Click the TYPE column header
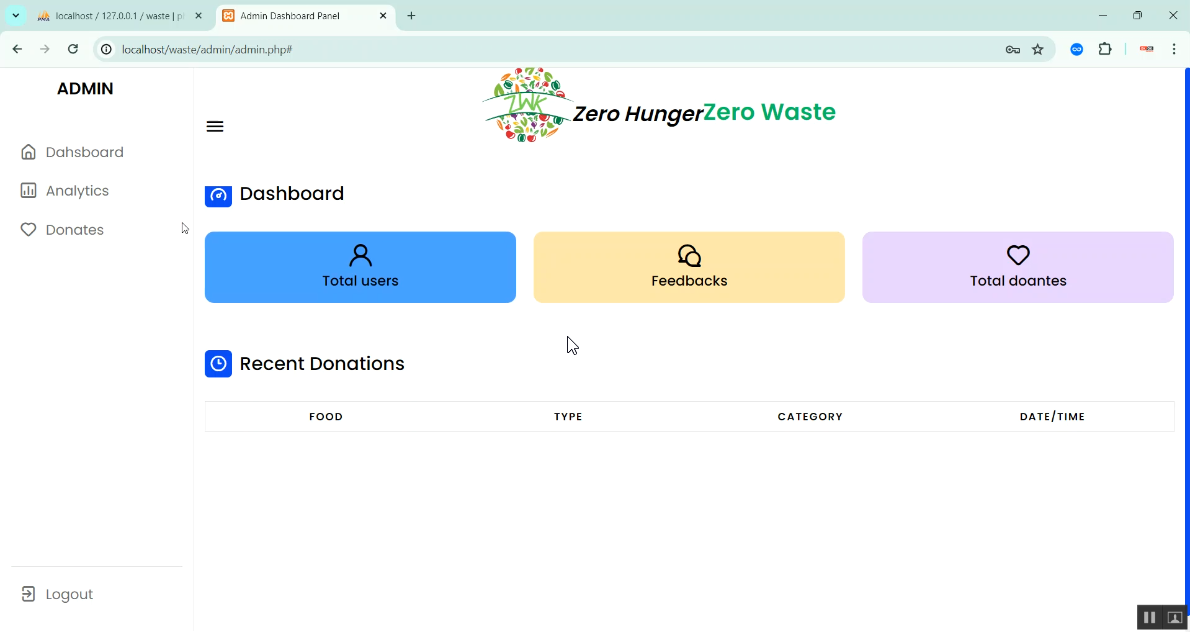Screen dimensions: 1190x632 coord(568,417)
